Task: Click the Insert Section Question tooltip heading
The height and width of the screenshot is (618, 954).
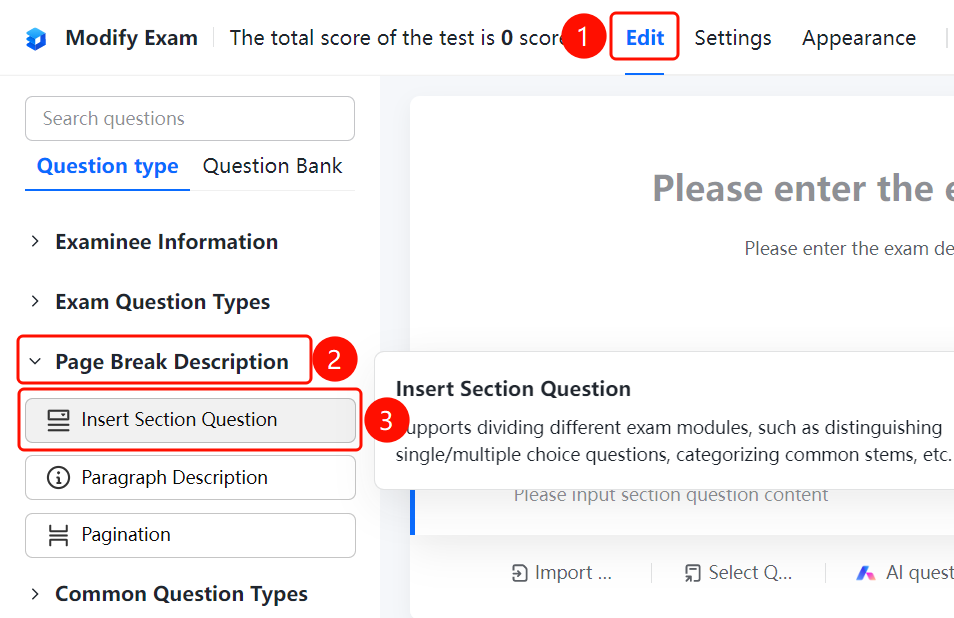Action: pyautogui.click(x=513, y=389)
